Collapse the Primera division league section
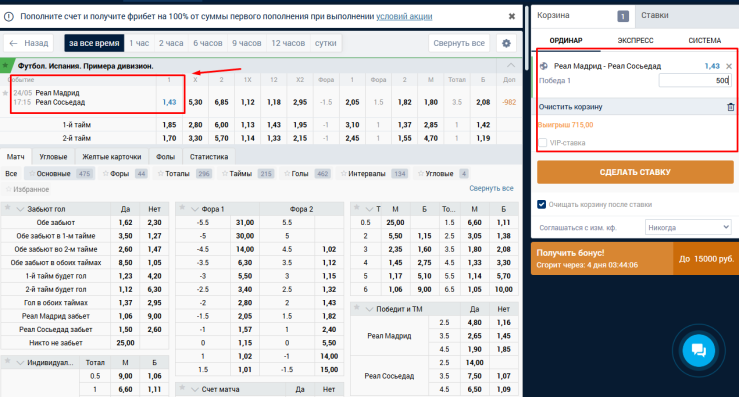The height and width of the screenshot is (397, 739). coord(510,66)
